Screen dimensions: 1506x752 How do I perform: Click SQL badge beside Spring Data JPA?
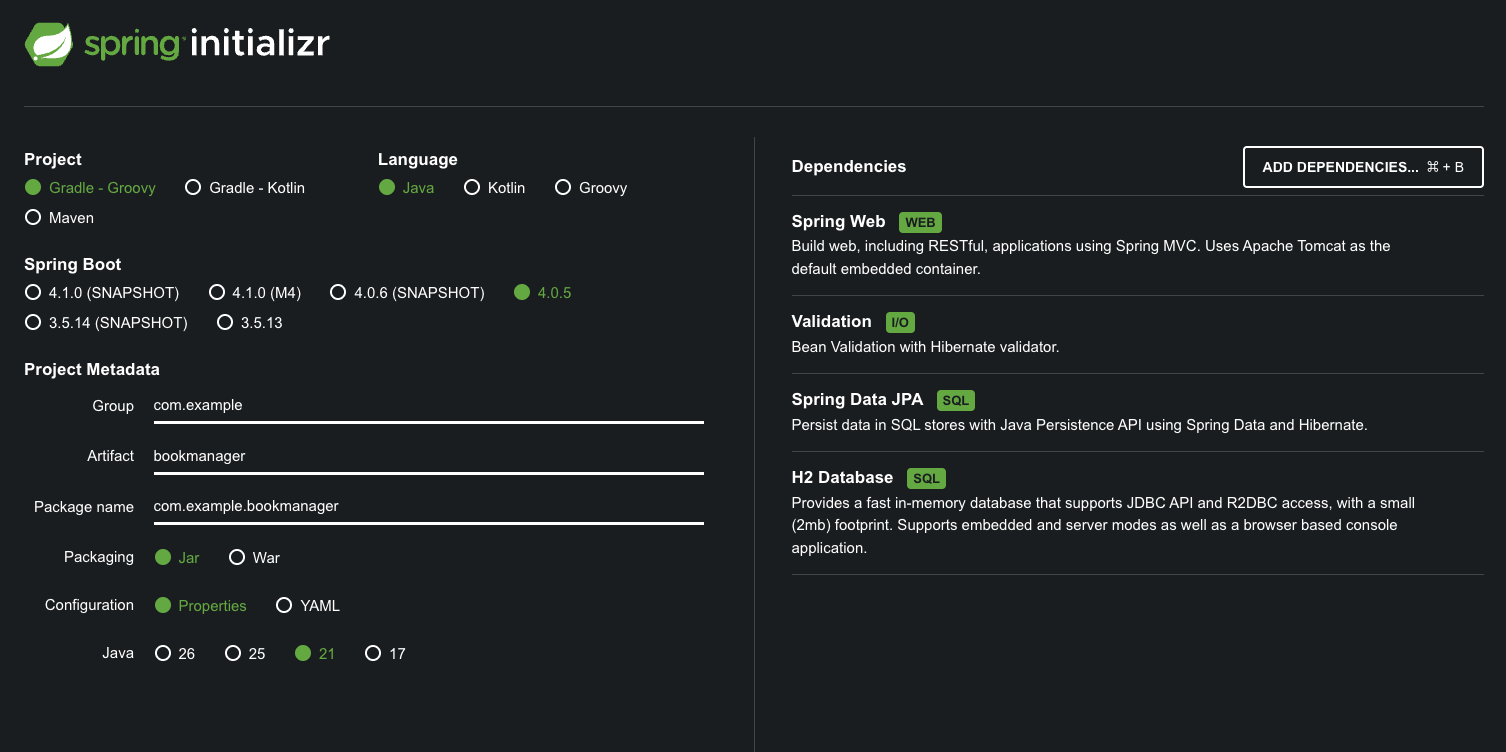(955, 400)
